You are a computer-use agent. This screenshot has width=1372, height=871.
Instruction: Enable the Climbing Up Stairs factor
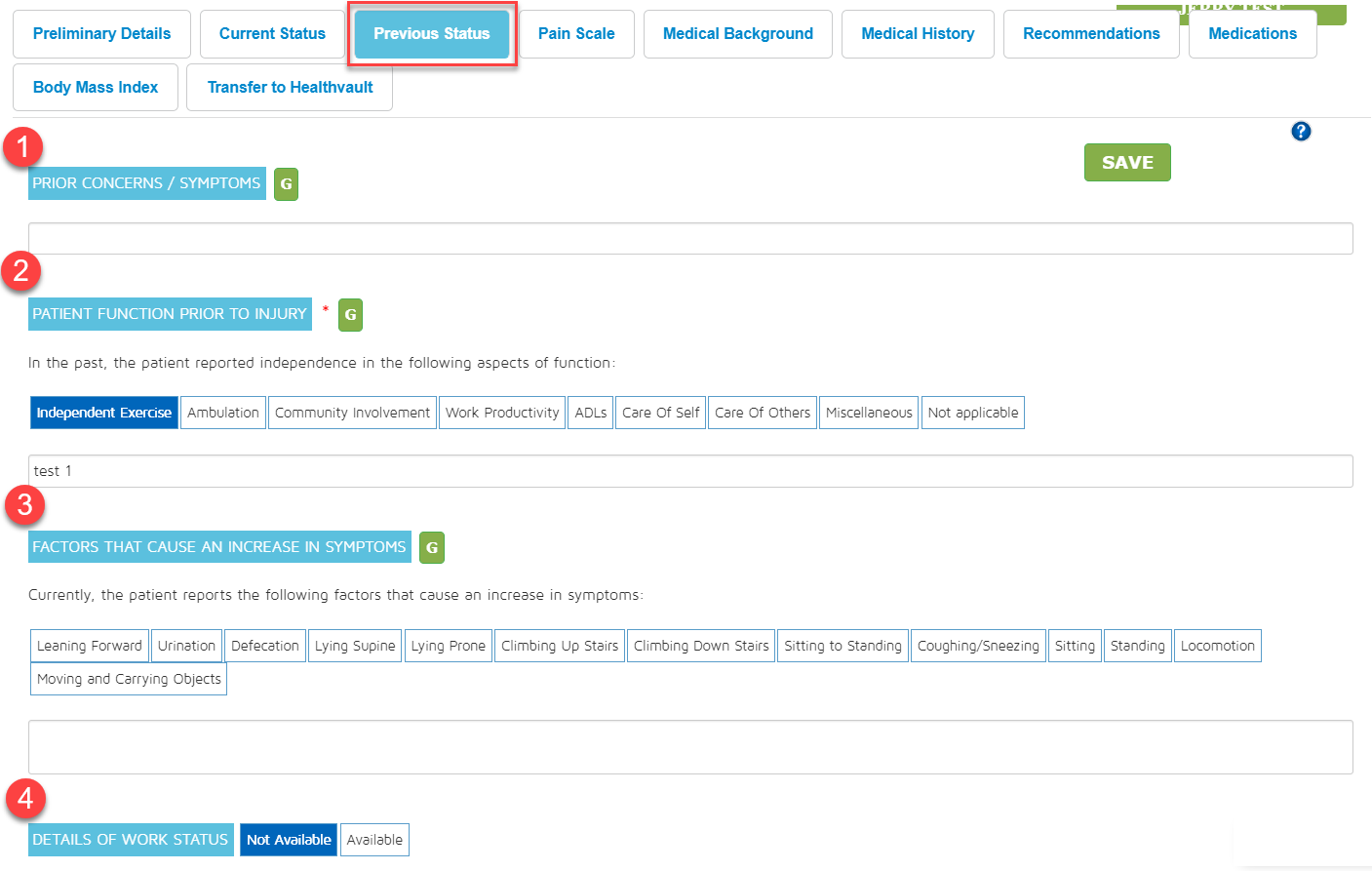(x=560, y=646)
